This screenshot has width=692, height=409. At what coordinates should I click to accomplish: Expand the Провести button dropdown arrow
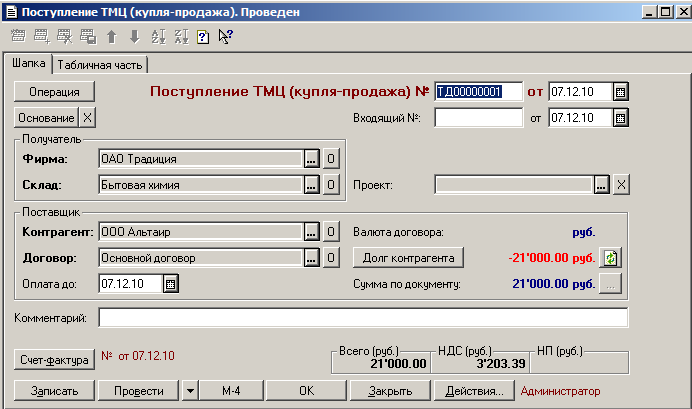point(190,390)
